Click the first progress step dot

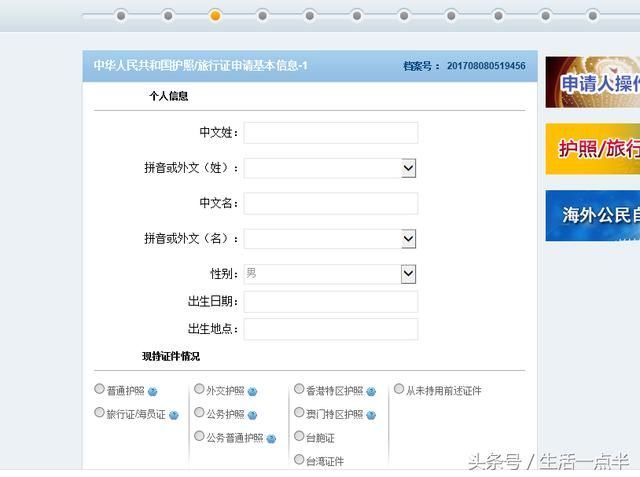tap(121, 16)
